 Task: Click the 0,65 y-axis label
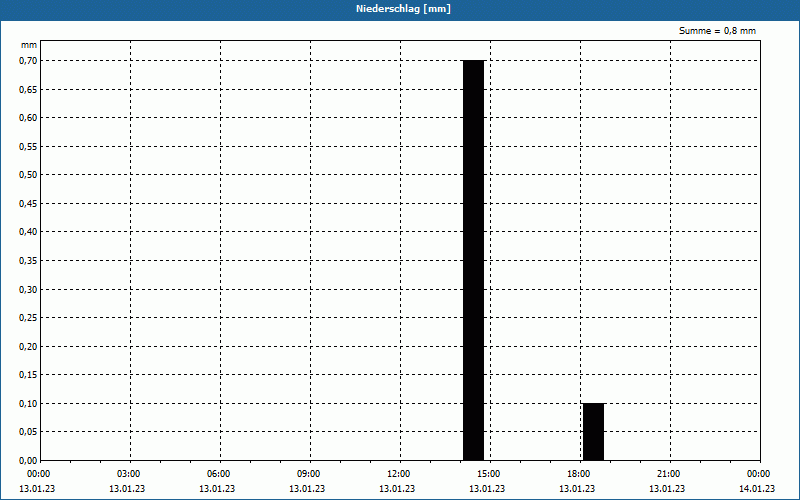tap(28, 89)
